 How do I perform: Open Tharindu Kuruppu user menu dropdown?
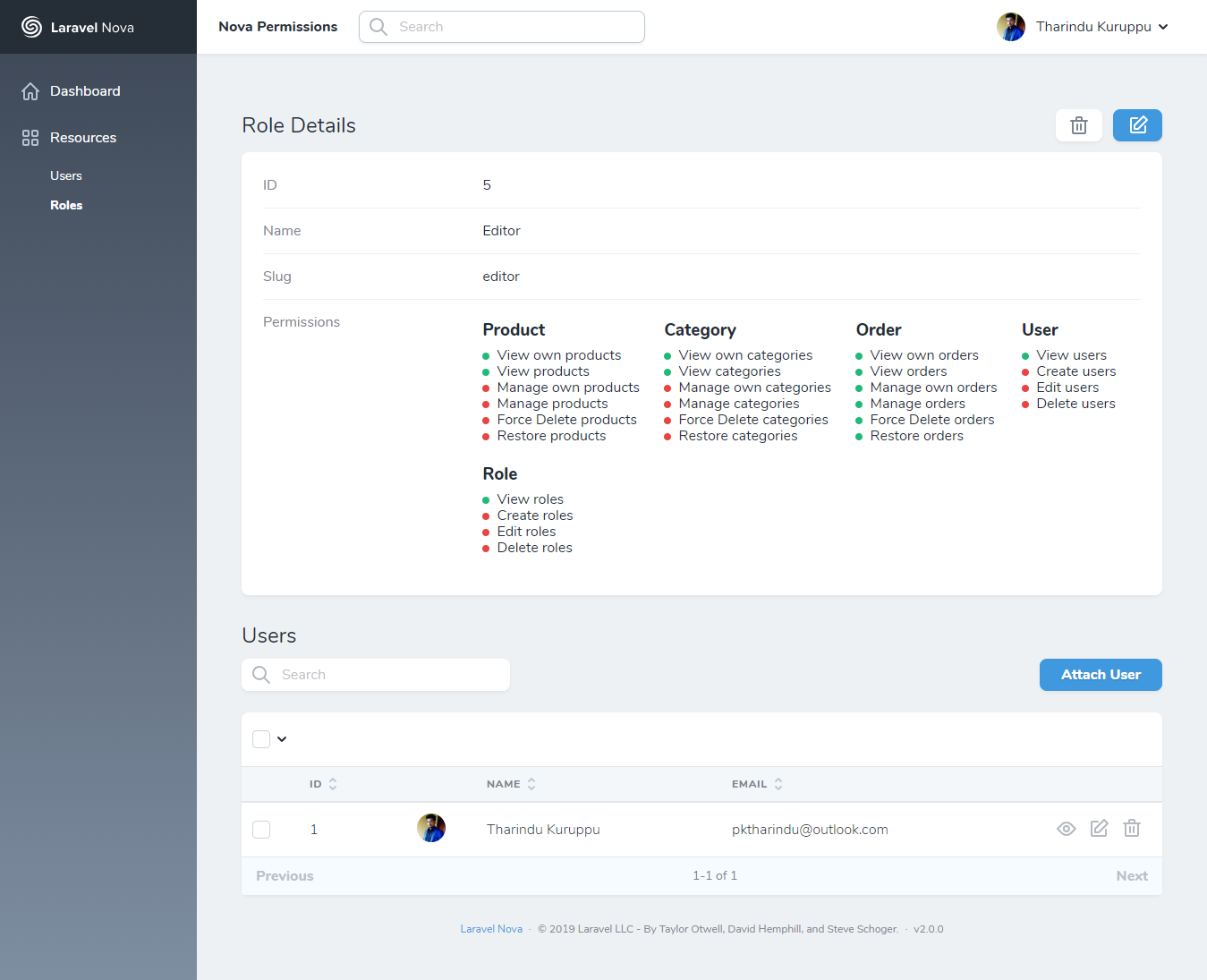[1101, 27]
